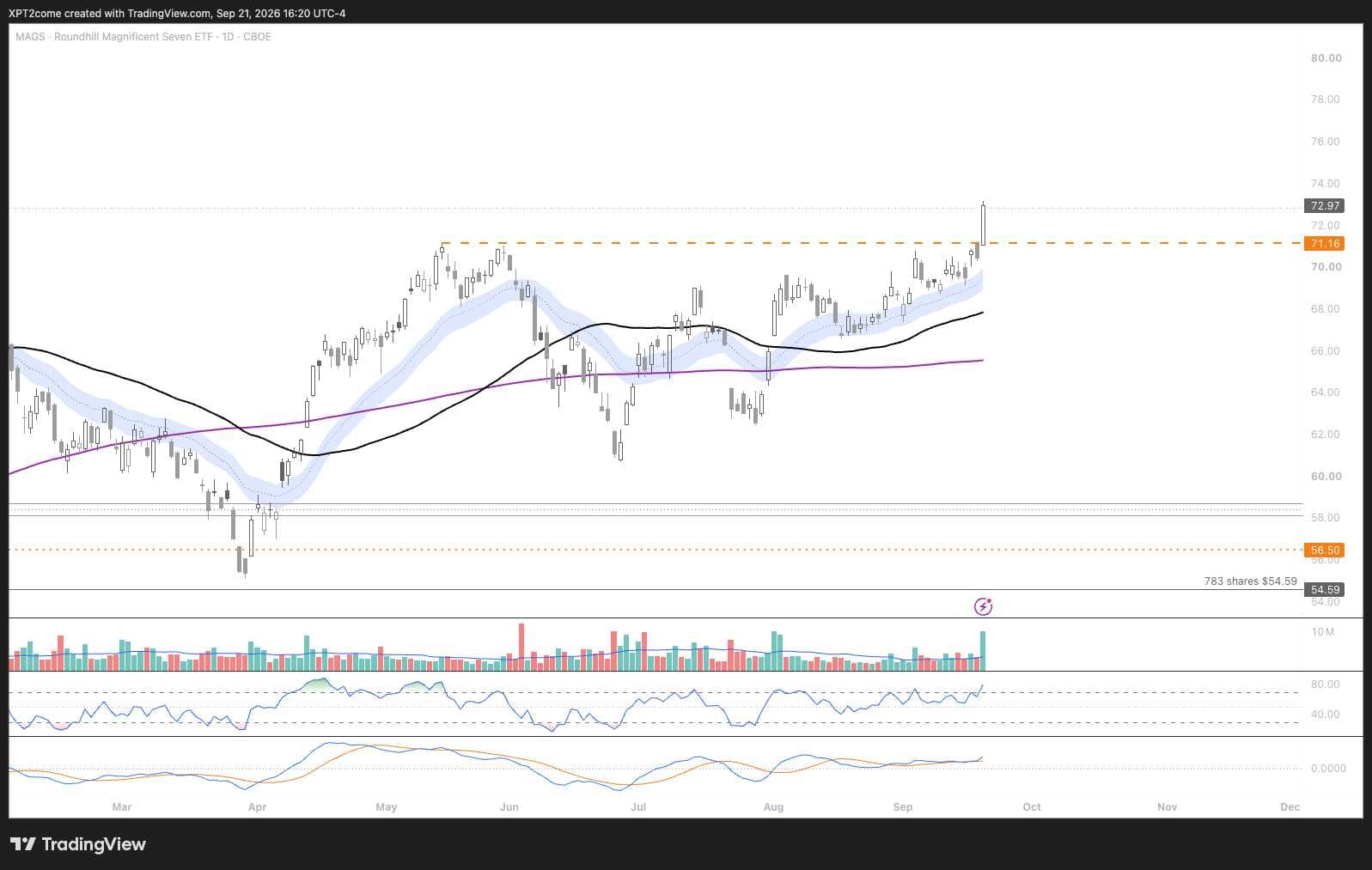The height and width of the screenshot is (870, 1372).
Task: Click the snapshot header with date Sep 21, 2026
Action: [x=177, y=13]
